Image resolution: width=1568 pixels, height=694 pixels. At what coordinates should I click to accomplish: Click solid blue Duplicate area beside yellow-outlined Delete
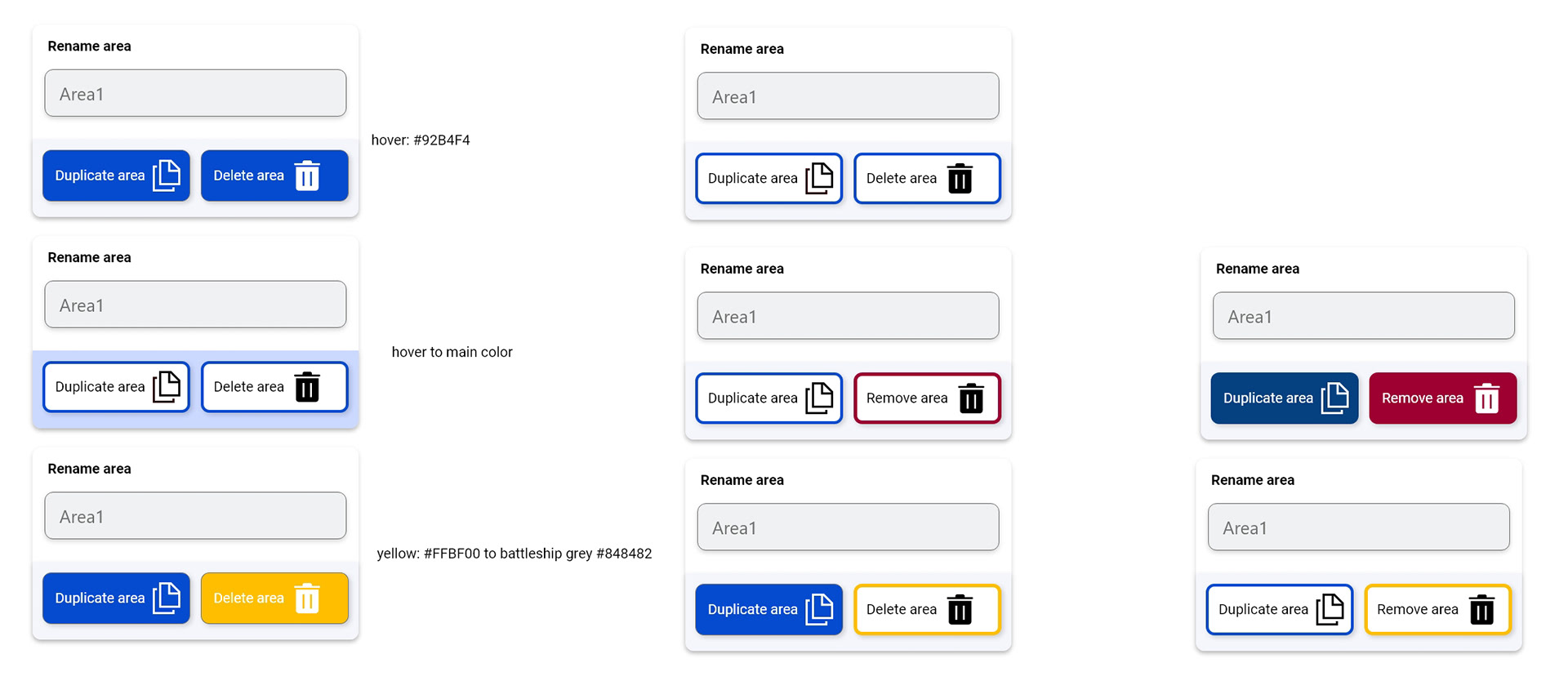[x=768, y=609]
